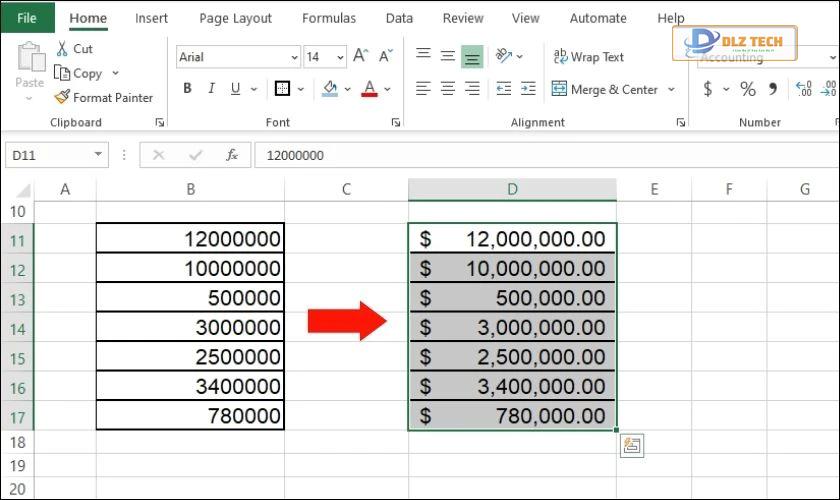Align text left
Viewport: 840px width, 500px height.
tap(423, 88)
